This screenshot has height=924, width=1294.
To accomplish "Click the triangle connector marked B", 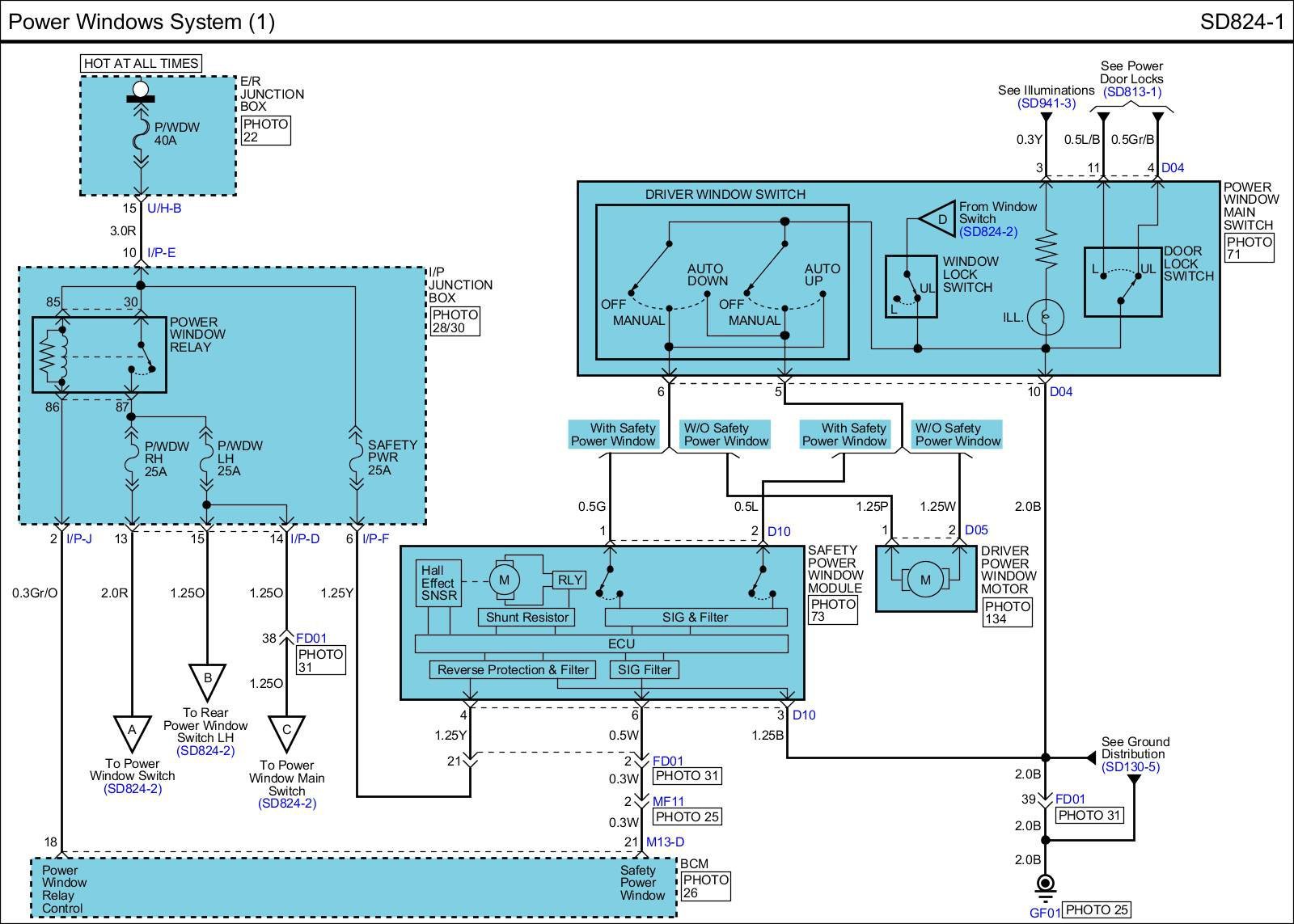I will tap(207, 680).
